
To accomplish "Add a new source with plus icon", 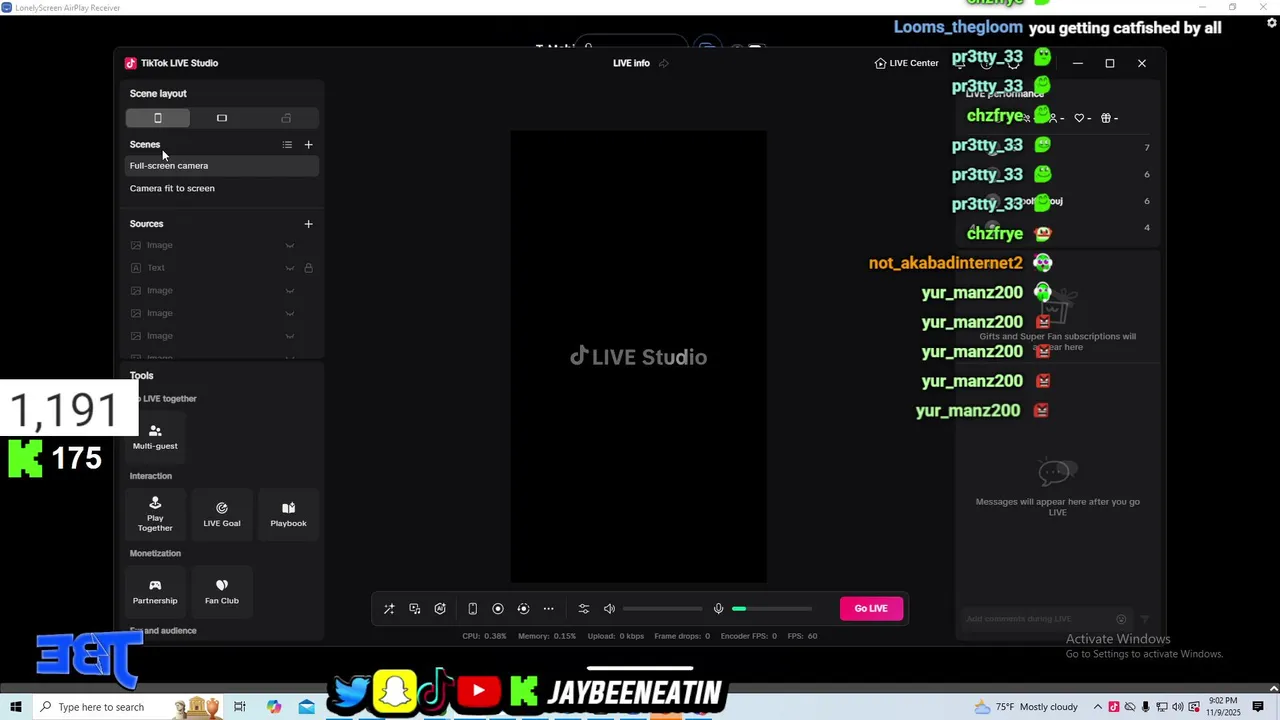I will pyautogui.click(x=308, y=224).
